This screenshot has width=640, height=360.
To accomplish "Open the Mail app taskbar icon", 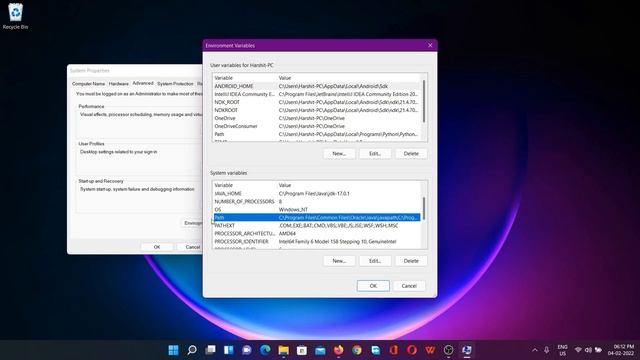I will 320,350.
